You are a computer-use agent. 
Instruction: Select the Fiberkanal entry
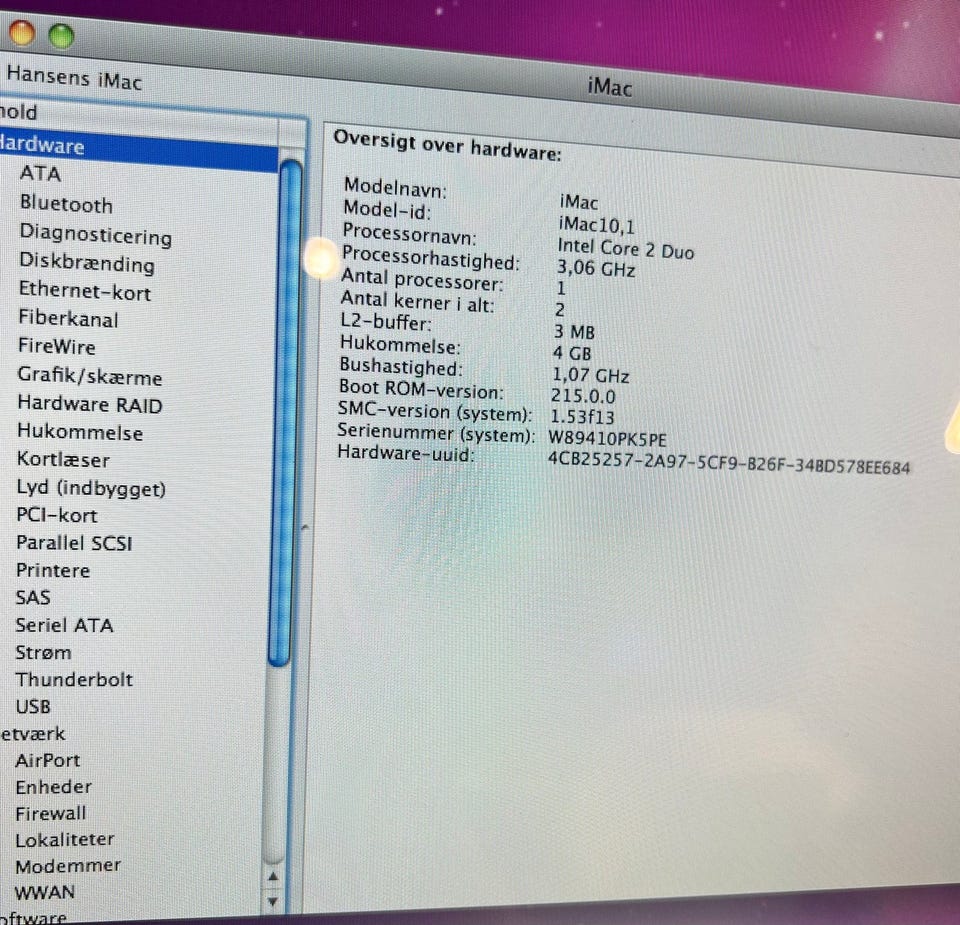click(68, 318)
